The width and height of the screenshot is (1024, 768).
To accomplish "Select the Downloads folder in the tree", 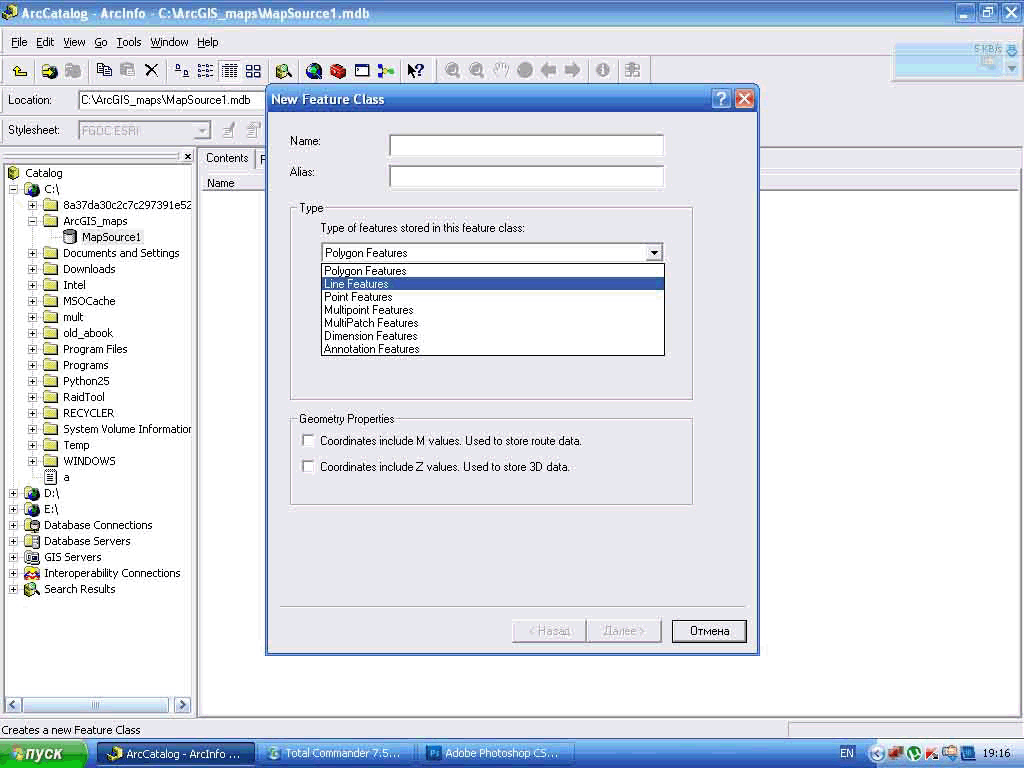I will click(89, 269).
